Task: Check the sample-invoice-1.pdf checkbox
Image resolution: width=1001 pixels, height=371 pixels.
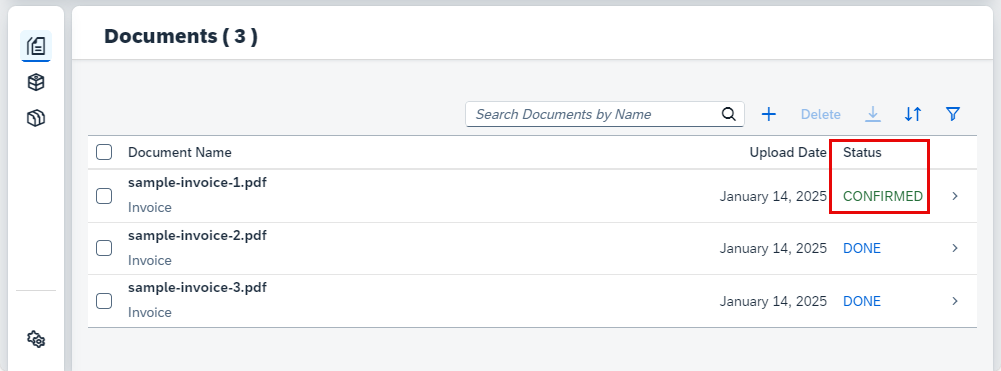Action: tap(104, 196)
